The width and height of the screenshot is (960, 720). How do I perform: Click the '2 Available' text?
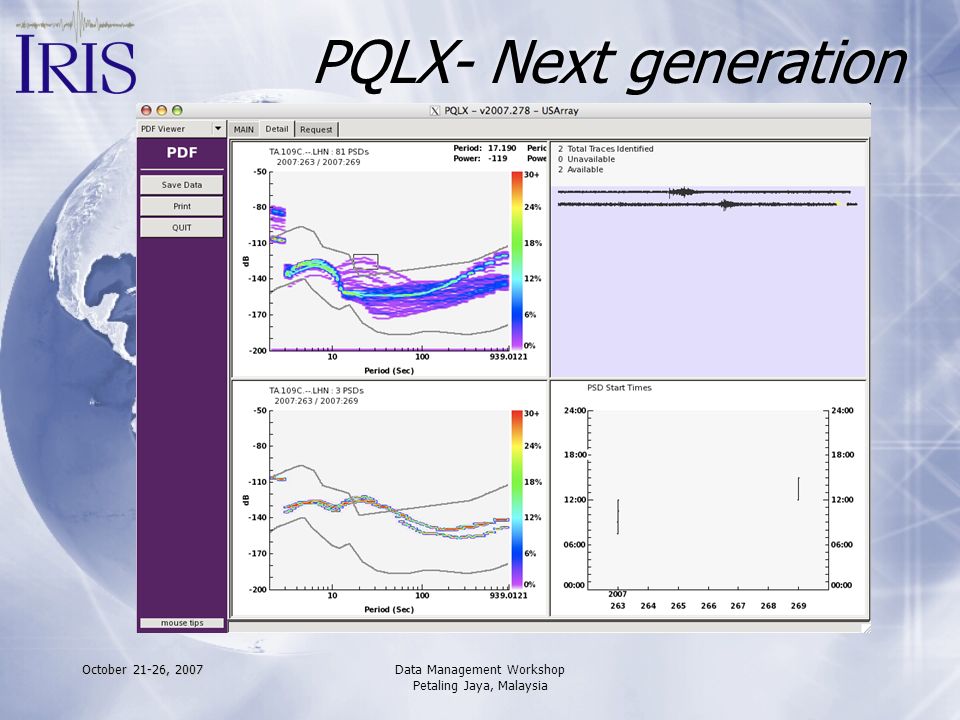coord(580,170)
